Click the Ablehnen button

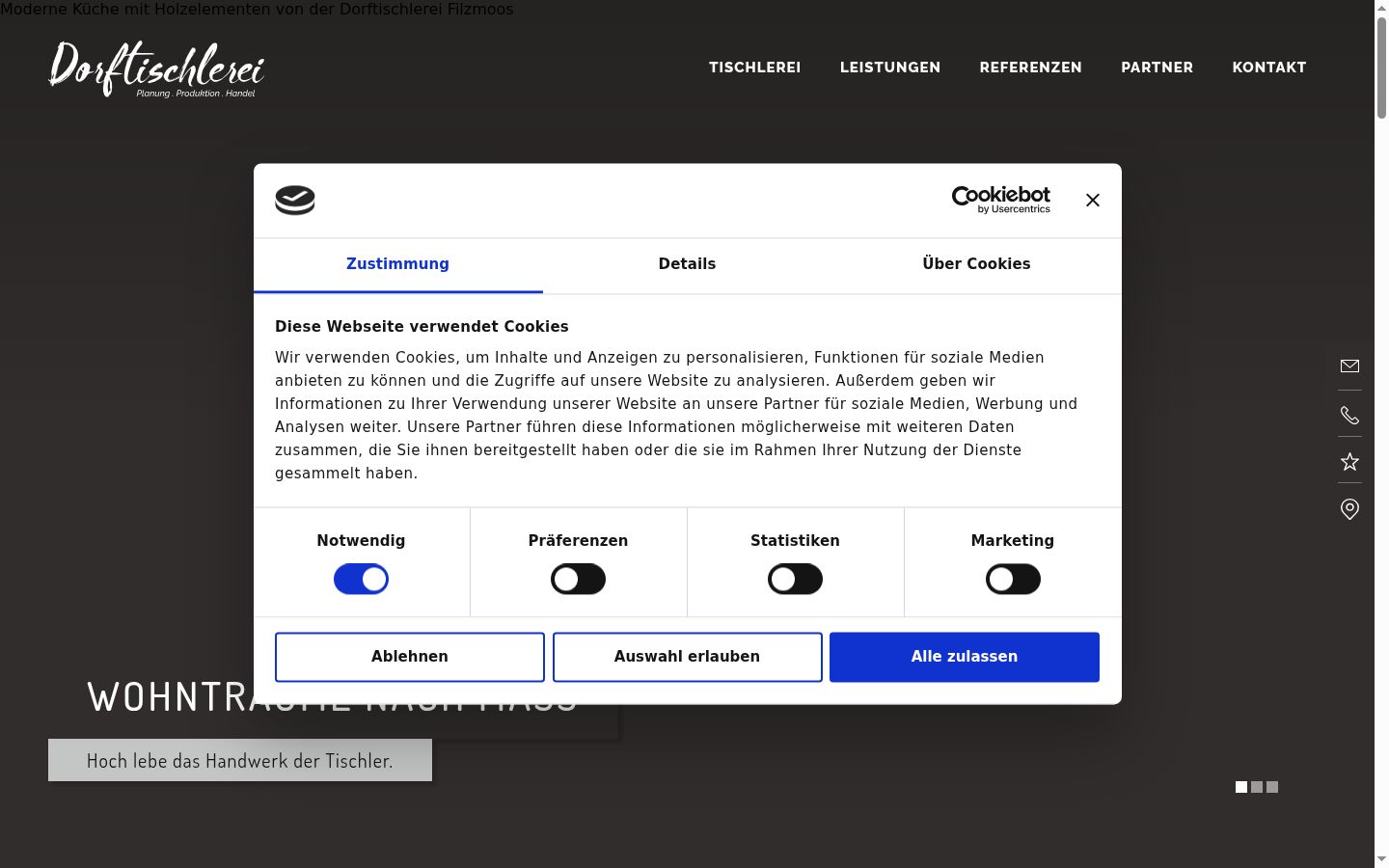410,657
